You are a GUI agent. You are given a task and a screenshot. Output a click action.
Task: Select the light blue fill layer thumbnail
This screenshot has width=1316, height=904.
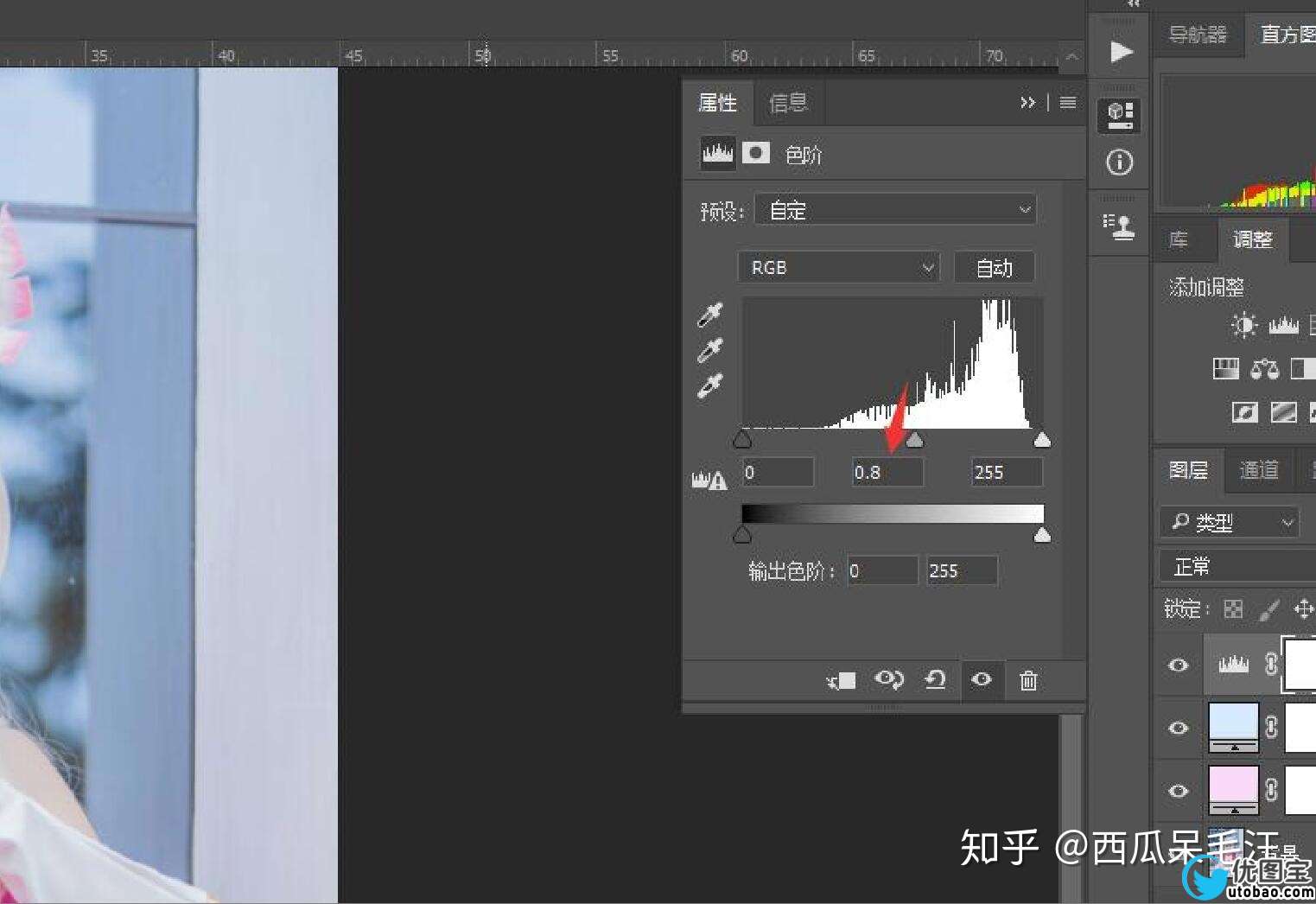pos(1234,728)
